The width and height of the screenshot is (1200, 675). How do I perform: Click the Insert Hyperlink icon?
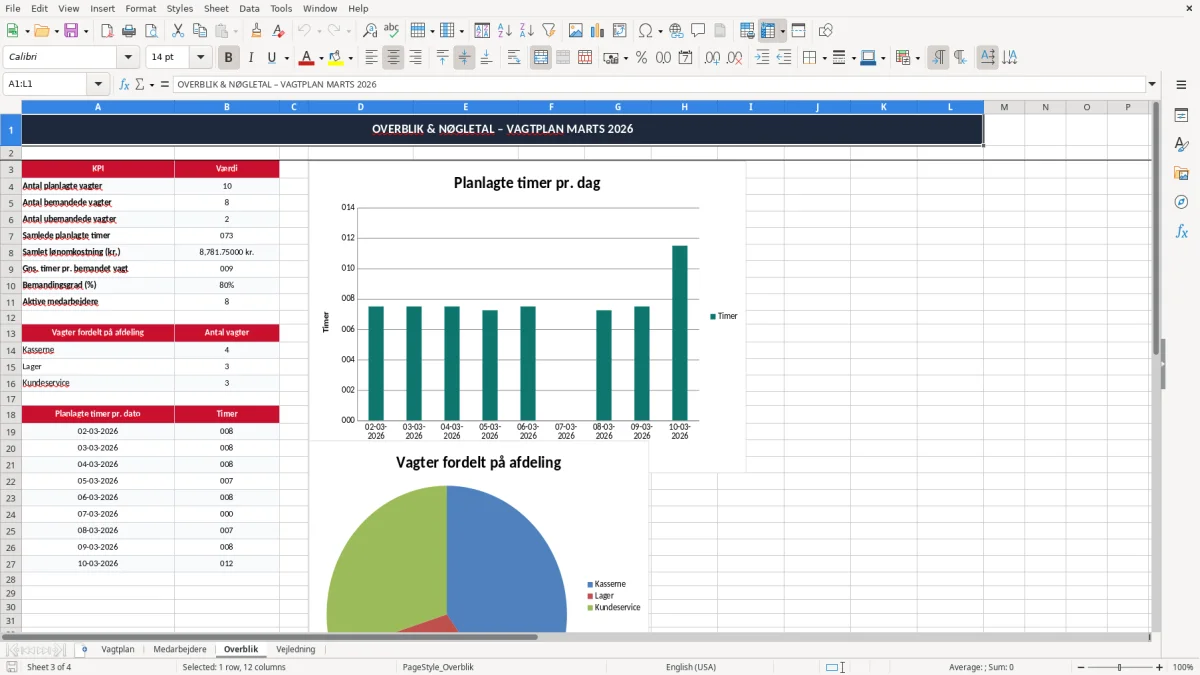pyautogui.click(x=676, y=31)
